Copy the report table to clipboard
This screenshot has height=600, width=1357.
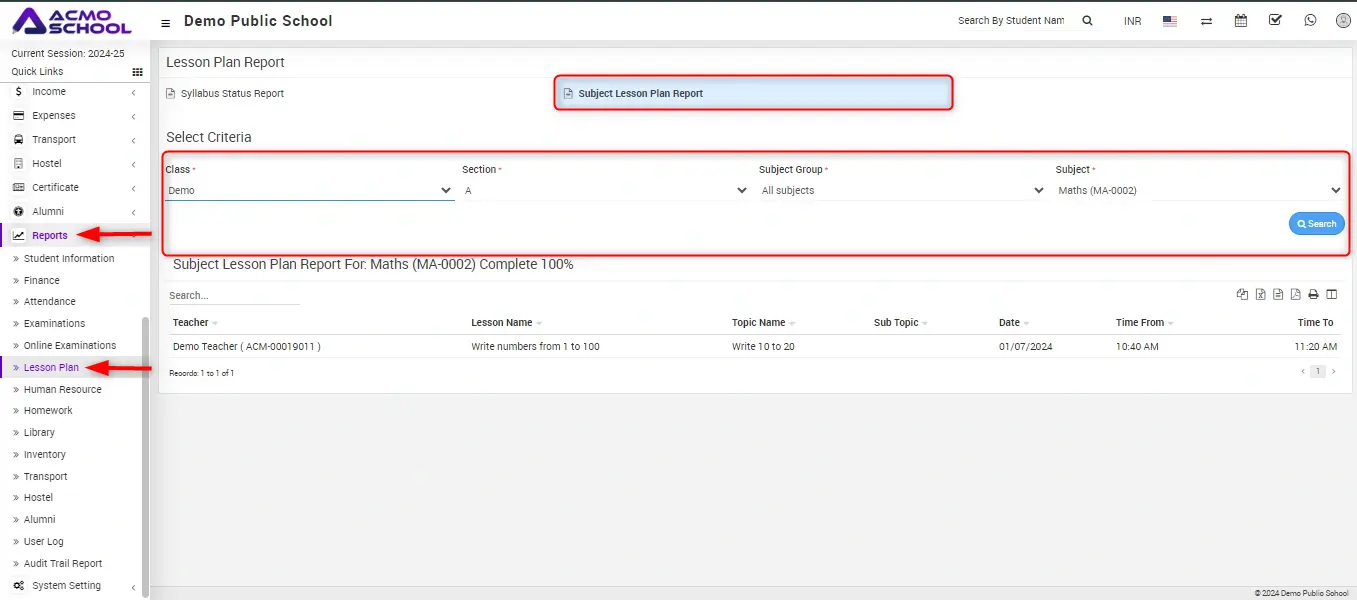click(x=1242, y=294)
